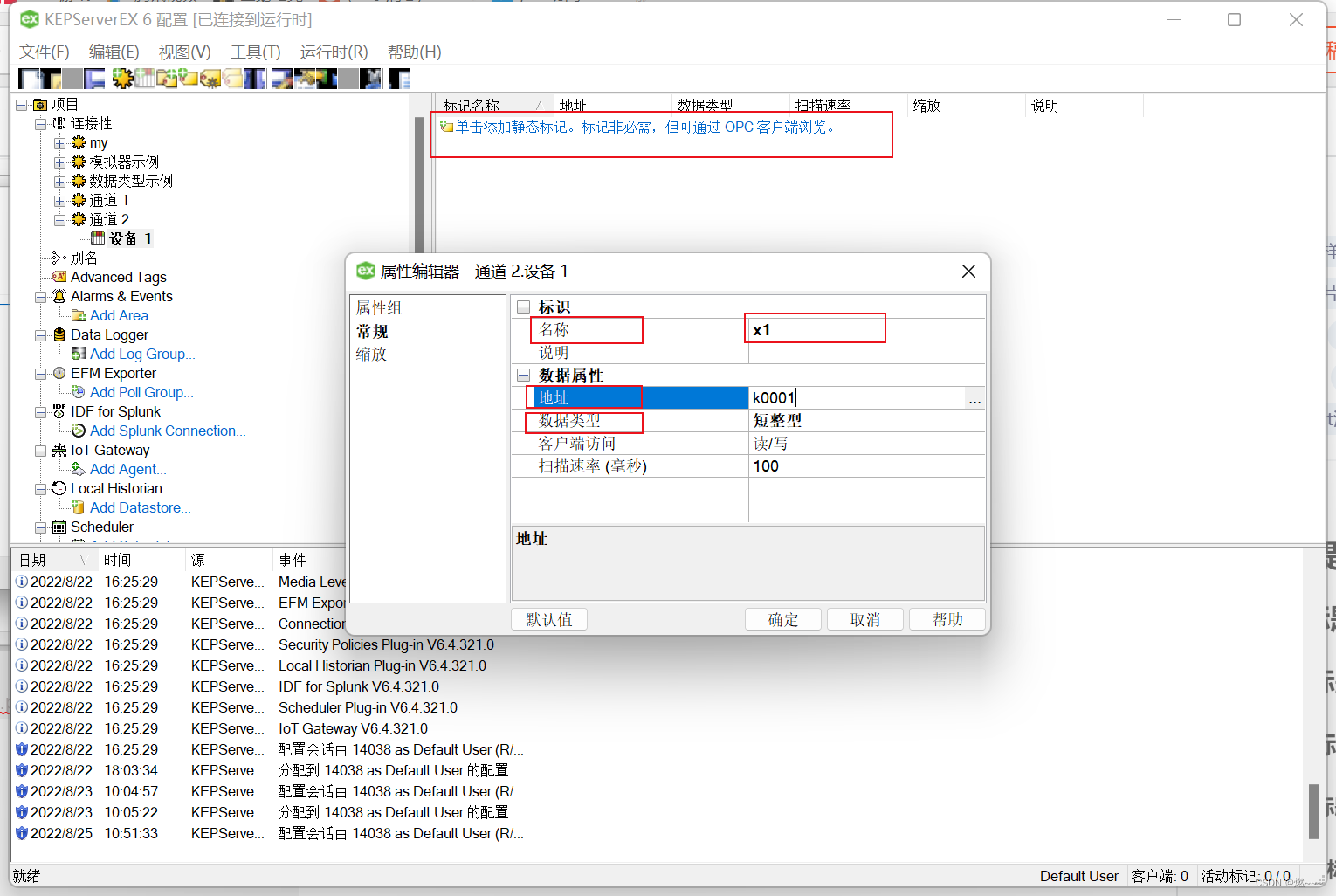Click the New device toolbar icon
The image size is (1336, 896).
point(145,79)
